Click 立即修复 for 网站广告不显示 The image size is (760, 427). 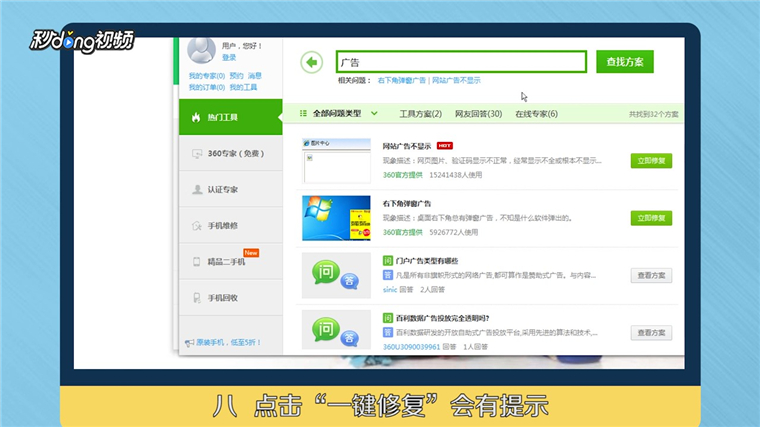pos(651,161)
